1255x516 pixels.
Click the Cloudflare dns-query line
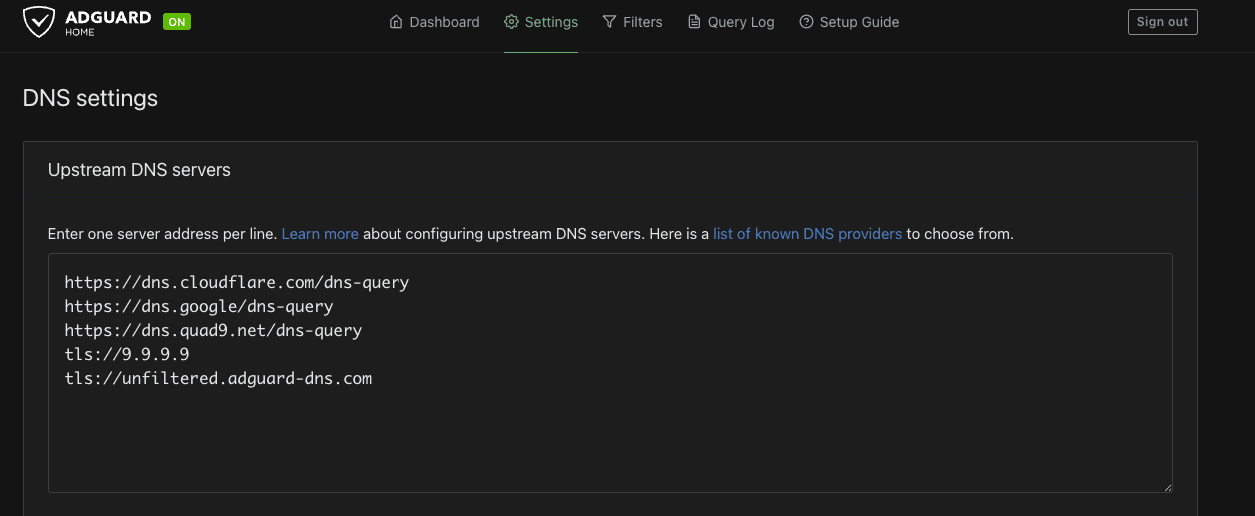coord(237,282)
